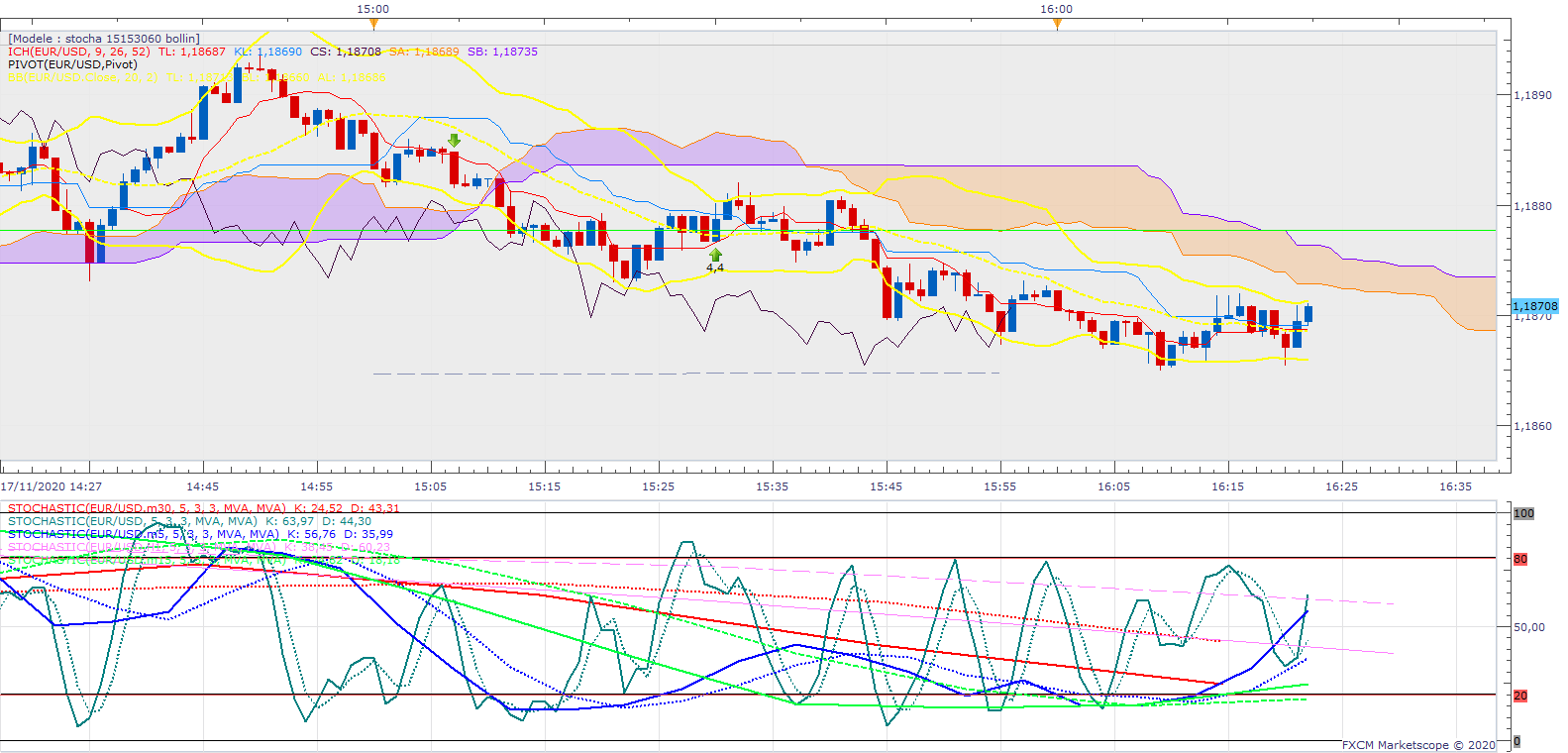
Task: Click the Modele stocha 15153060 bollin title
Action: [x=104, y=39]
